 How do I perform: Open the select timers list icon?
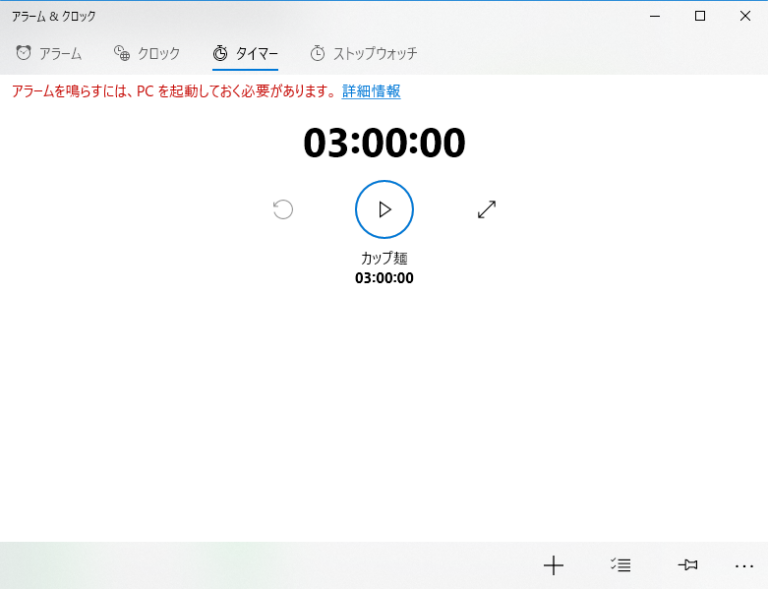coord(620,566)
